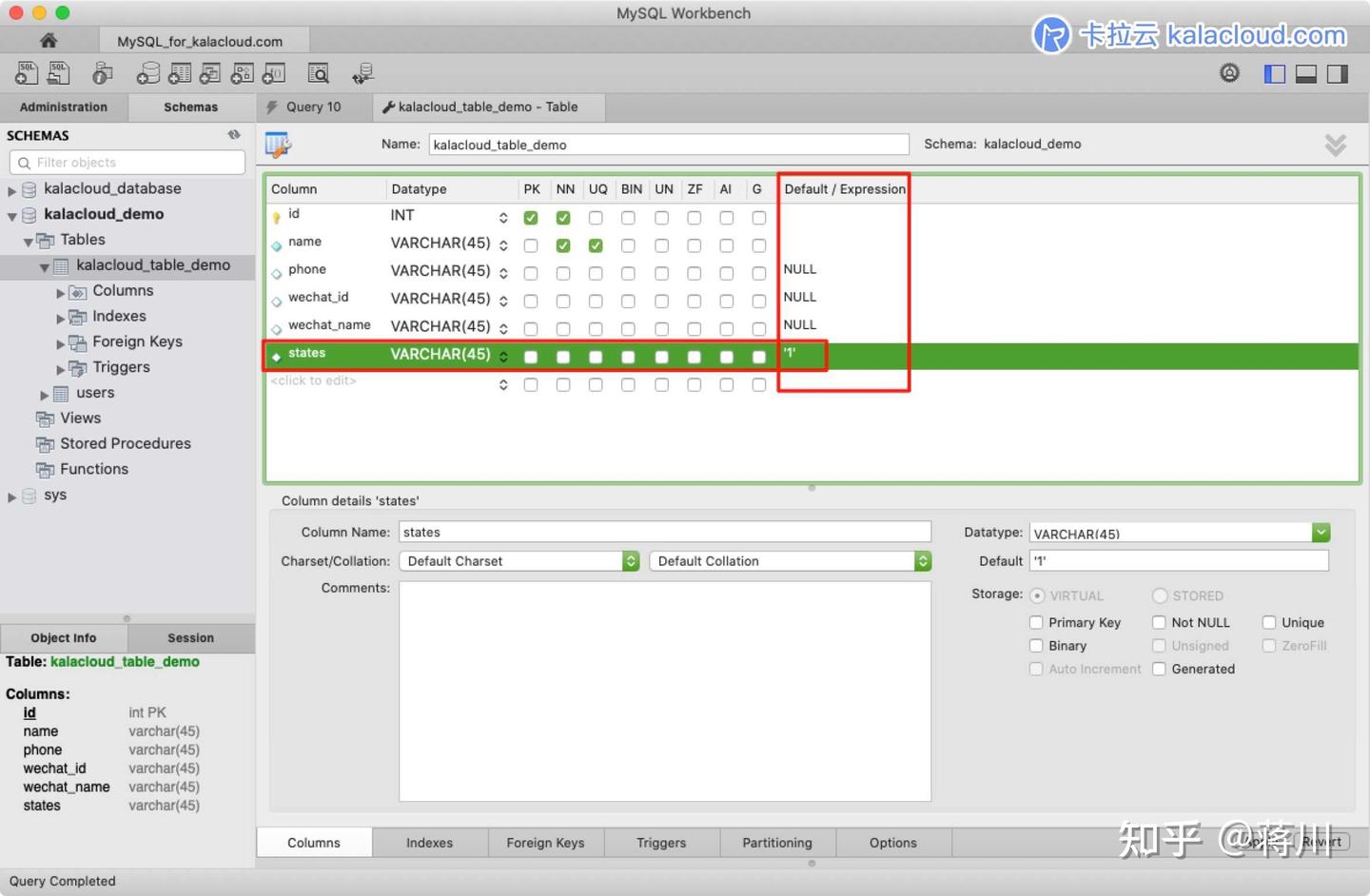Create a new schema in the connected server
This screenshot has height=896, width=1370.
point(147,72)
